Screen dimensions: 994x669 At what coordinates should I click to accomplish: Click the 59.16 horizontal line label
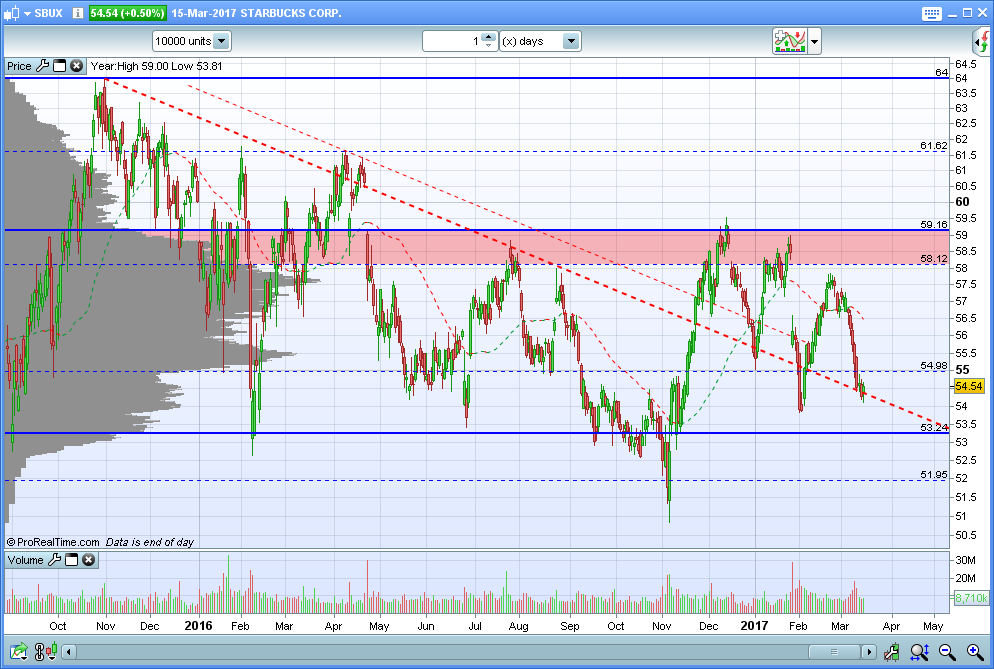pos(934,224)
